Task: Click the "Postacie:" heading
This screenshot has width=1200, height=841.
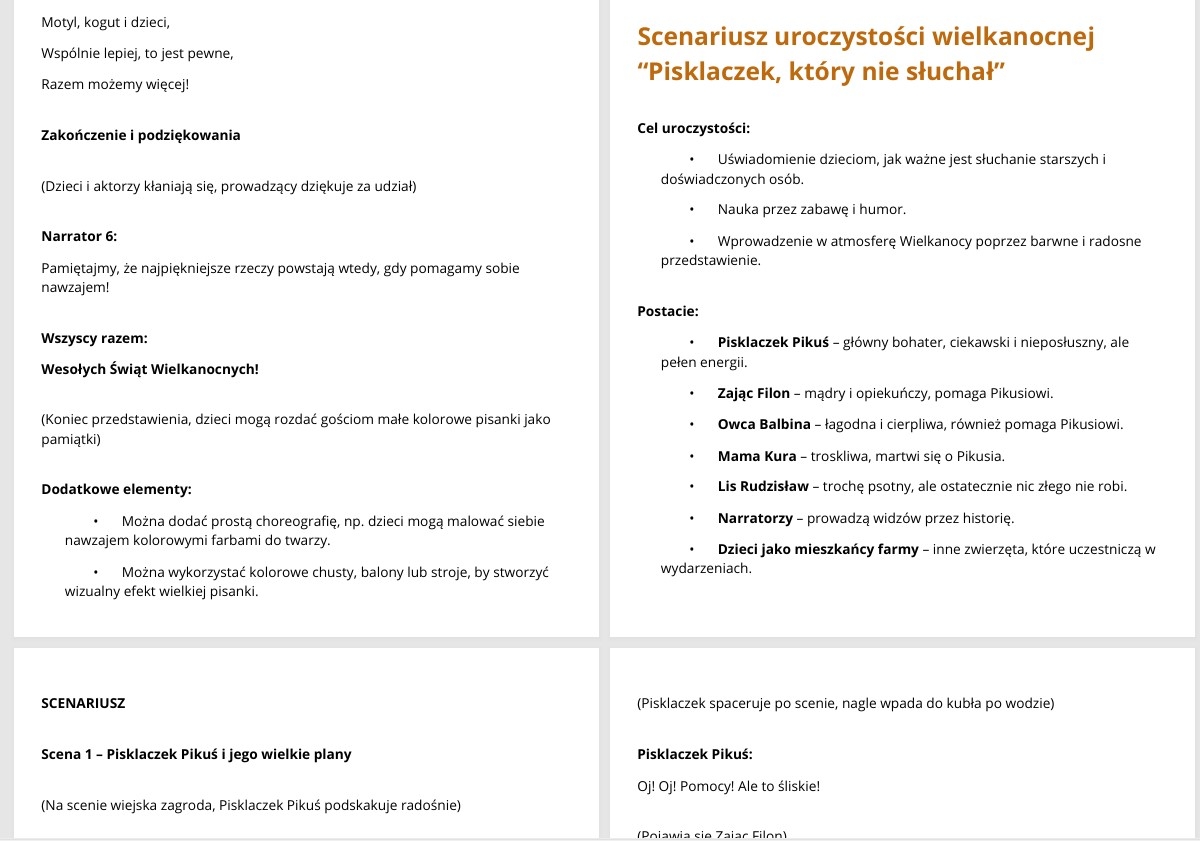Action: click(667, 311)
